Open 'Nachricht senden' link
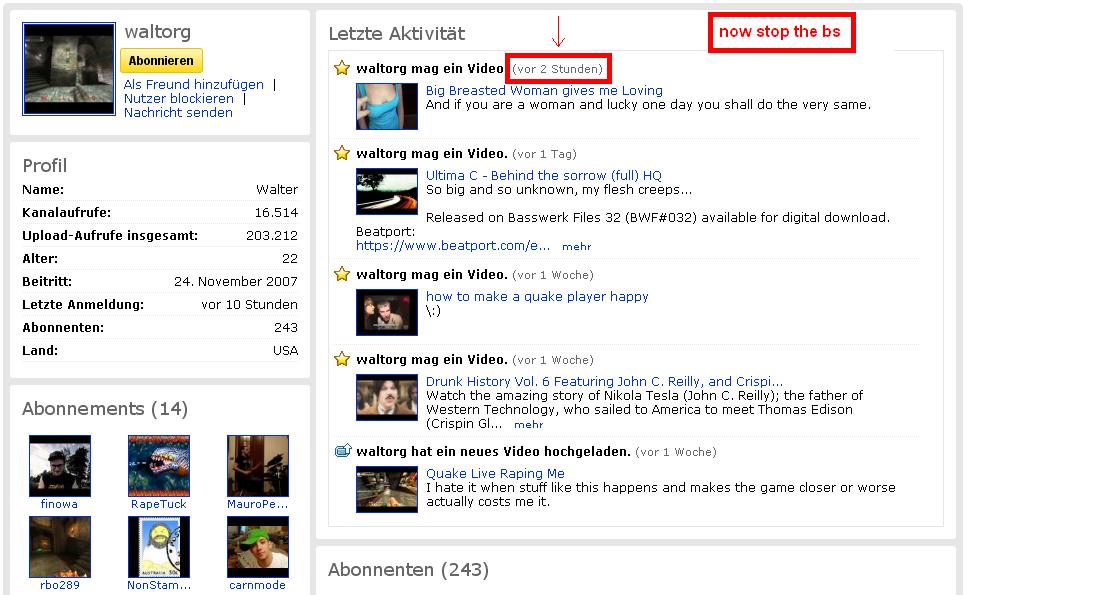This screenshot has height=595, width=1115. click(178, 113)
